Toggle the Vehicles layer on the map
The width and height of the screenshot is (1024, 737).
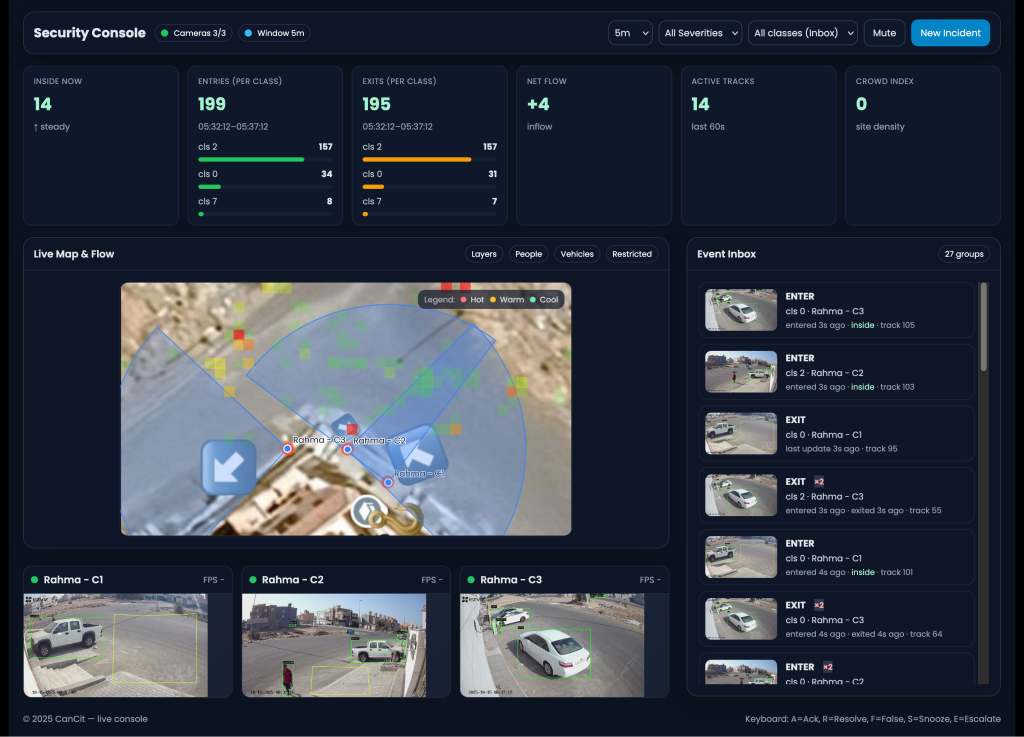pyautogui.click(x=576, y=254)
